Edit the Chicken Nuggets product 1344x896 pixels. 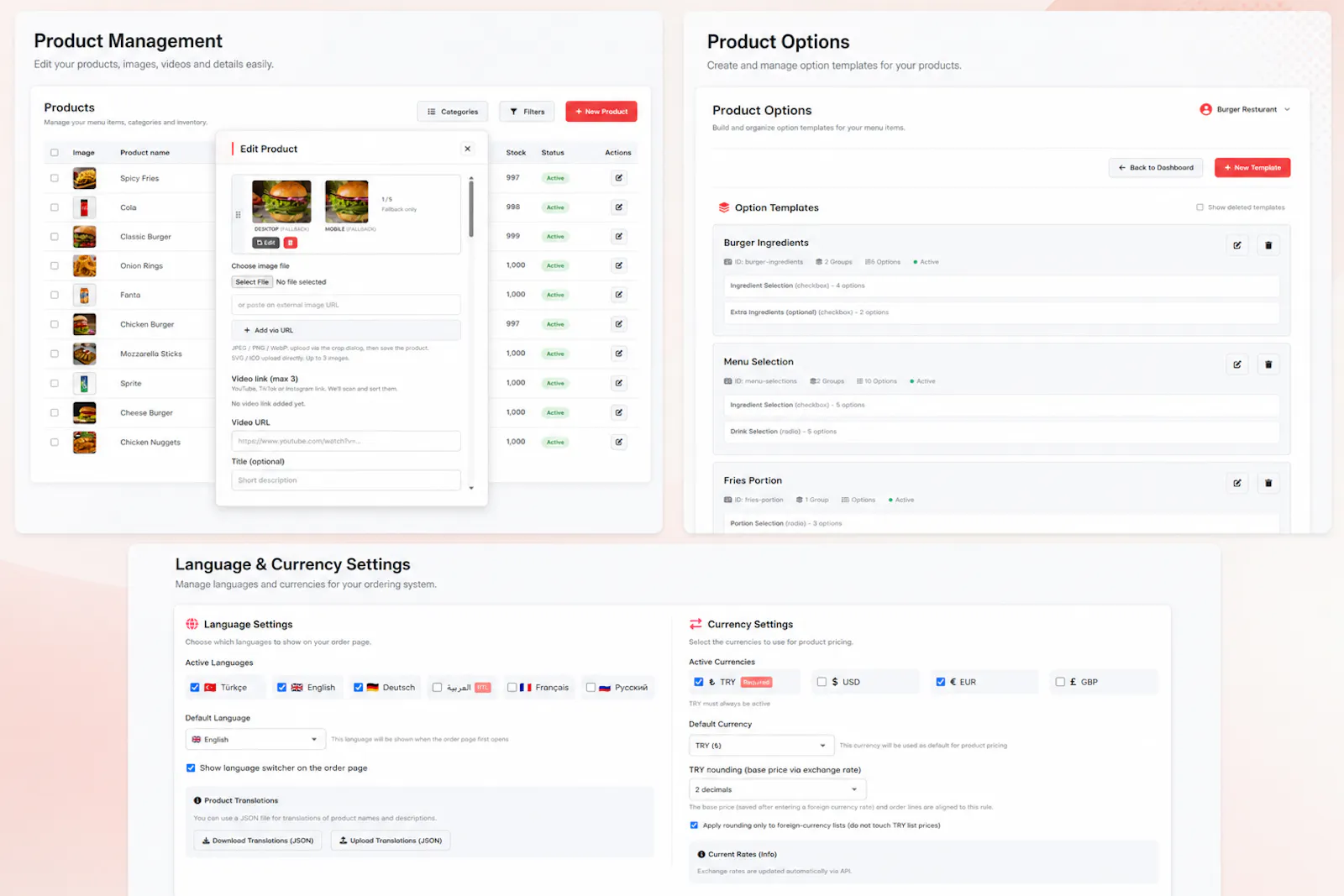(619, 442)
